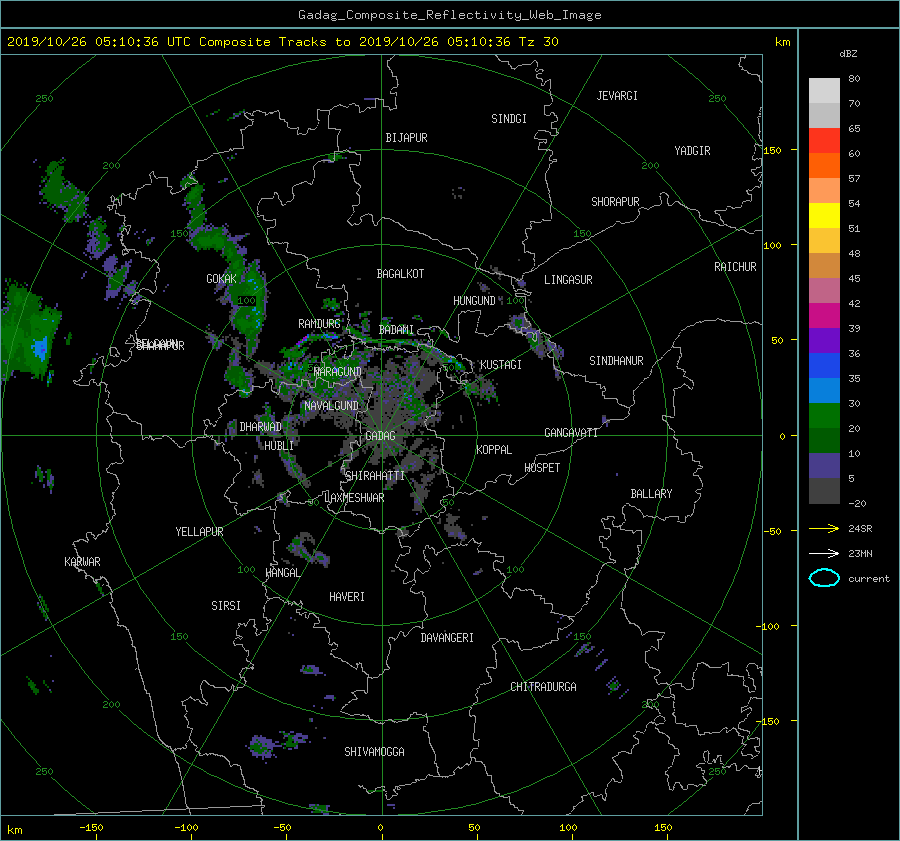Image resolution: width=900 pixels, height=841 pixels.
Task: Select the purple 36–39 dBZ swatch
Action: click(824, 341)
